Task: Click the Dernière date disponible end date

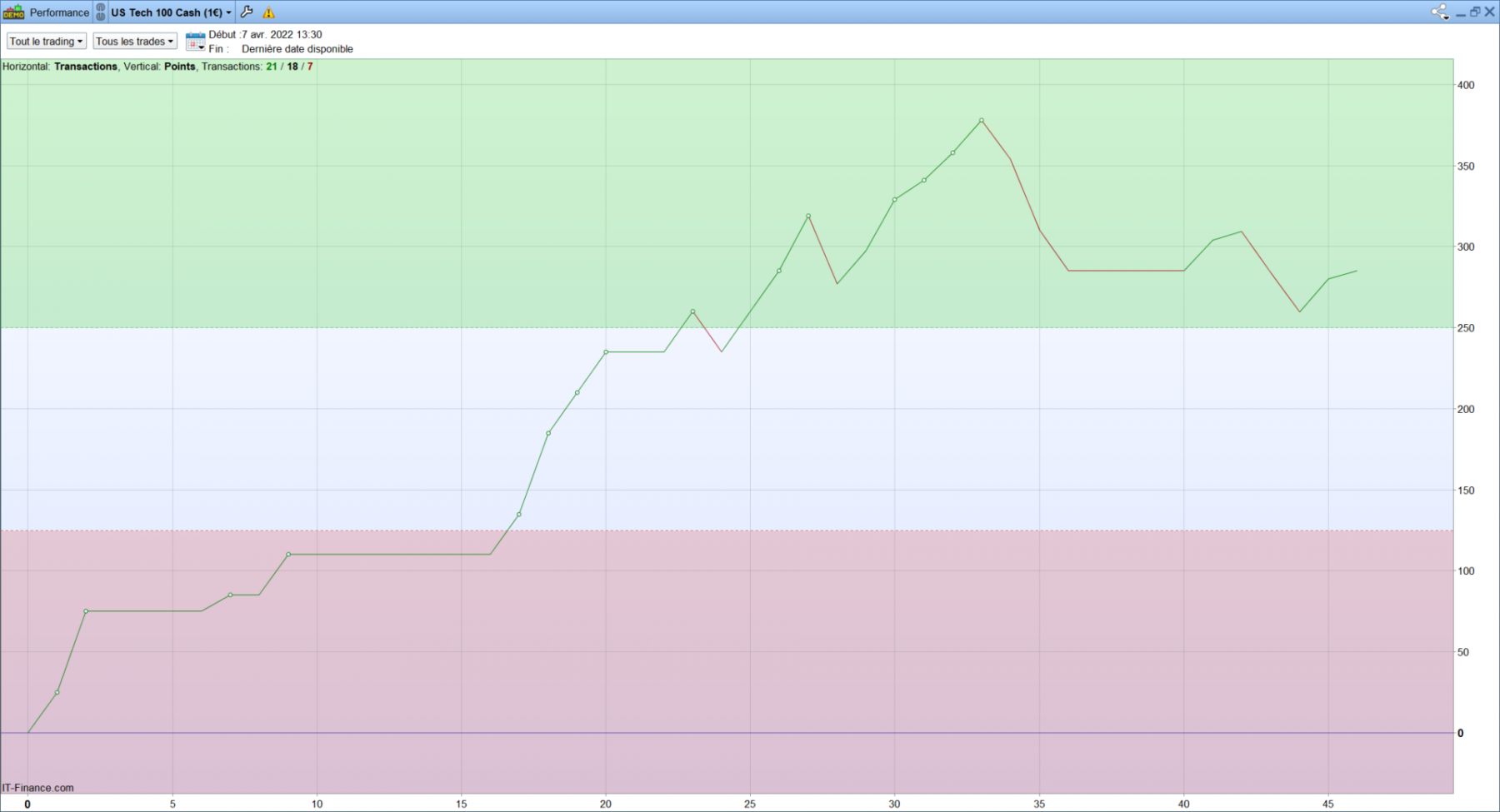Action: coord(297,49)
